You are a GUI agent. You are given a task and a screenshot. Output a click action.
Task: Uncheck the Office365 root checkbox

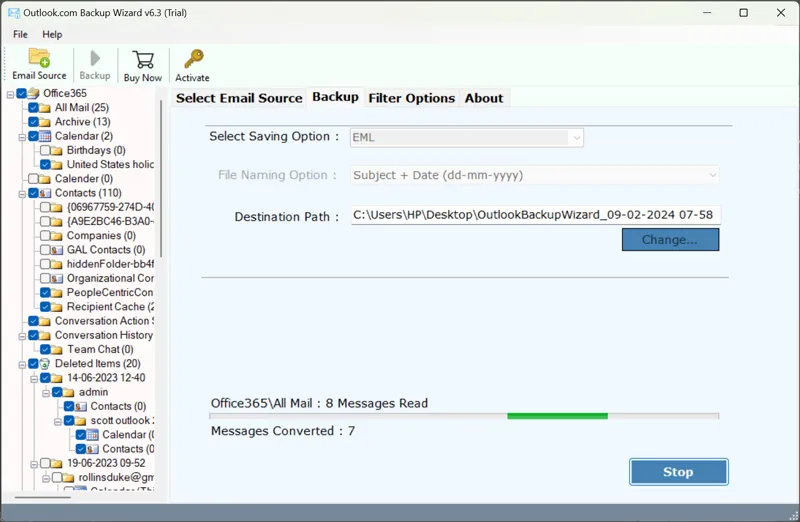click(21, 93)
